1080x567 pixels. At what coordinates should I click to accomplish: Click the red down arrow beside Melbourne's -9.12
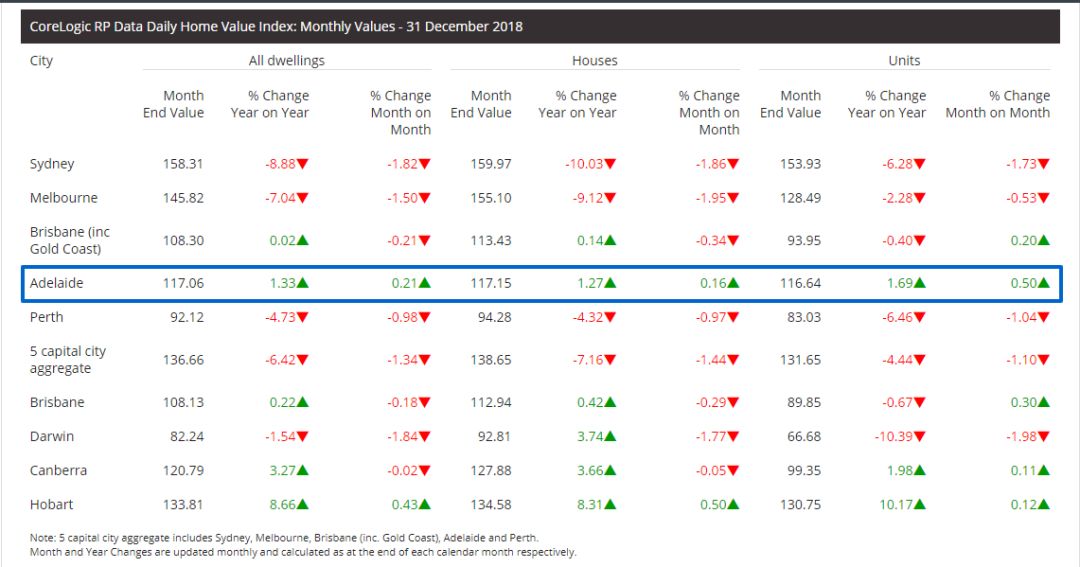pyautogui.click(x=610, y=198)
